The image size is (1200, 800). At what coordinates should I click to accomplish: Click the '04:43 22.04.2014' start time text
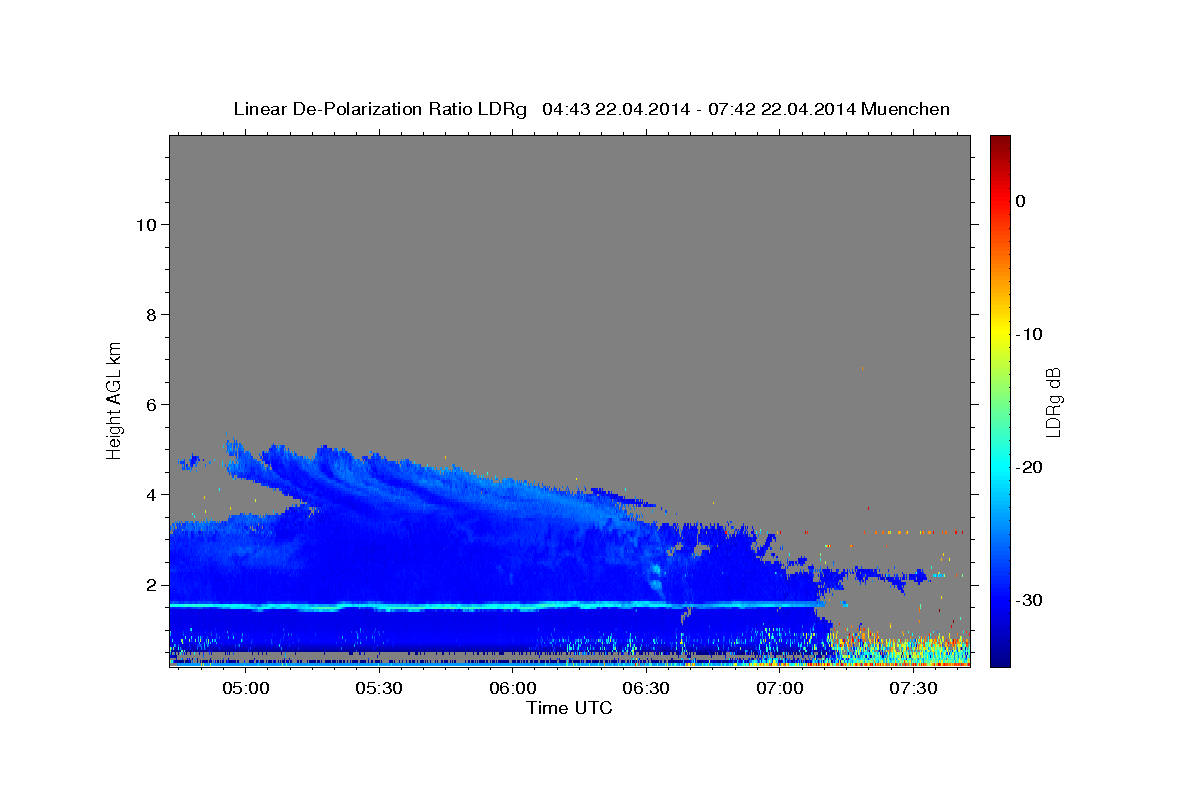click(x=615, y=109)
